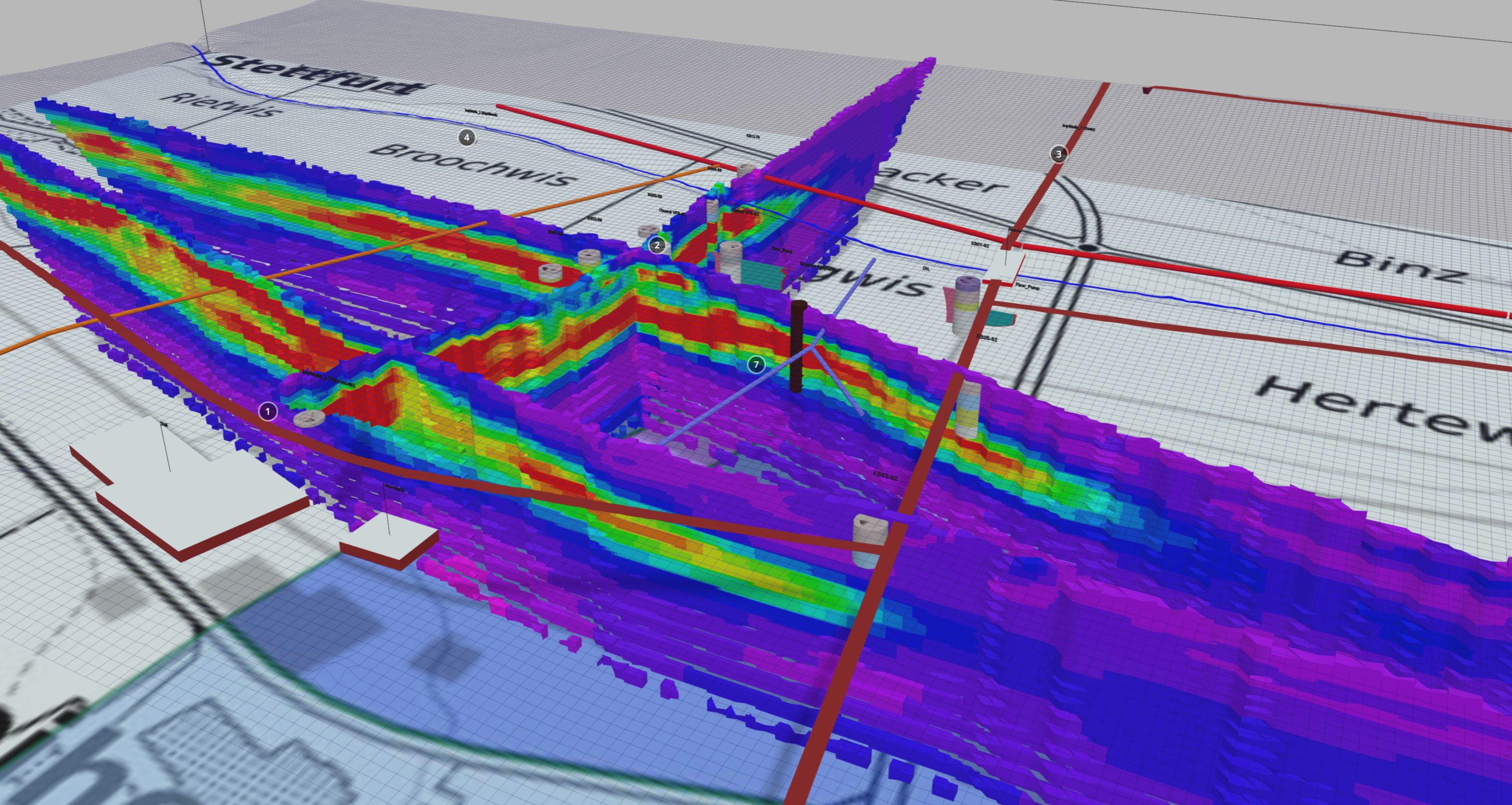The height and width of the screenshot is (805, 1512).
Task: Click the numbered hotspot marker 1
Action: [268, 412]
